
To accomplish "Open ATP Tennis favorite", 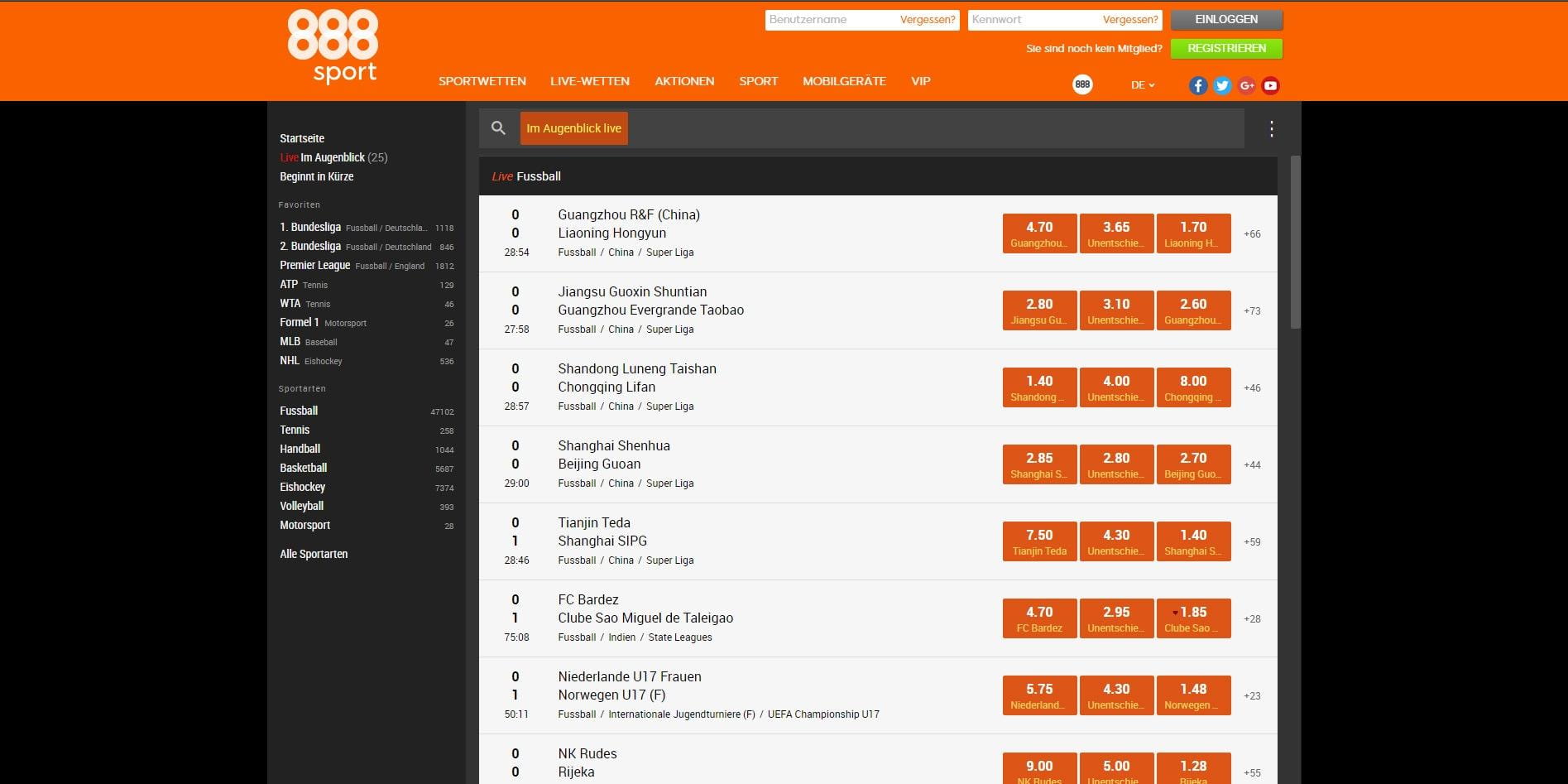I will (367, 284).
